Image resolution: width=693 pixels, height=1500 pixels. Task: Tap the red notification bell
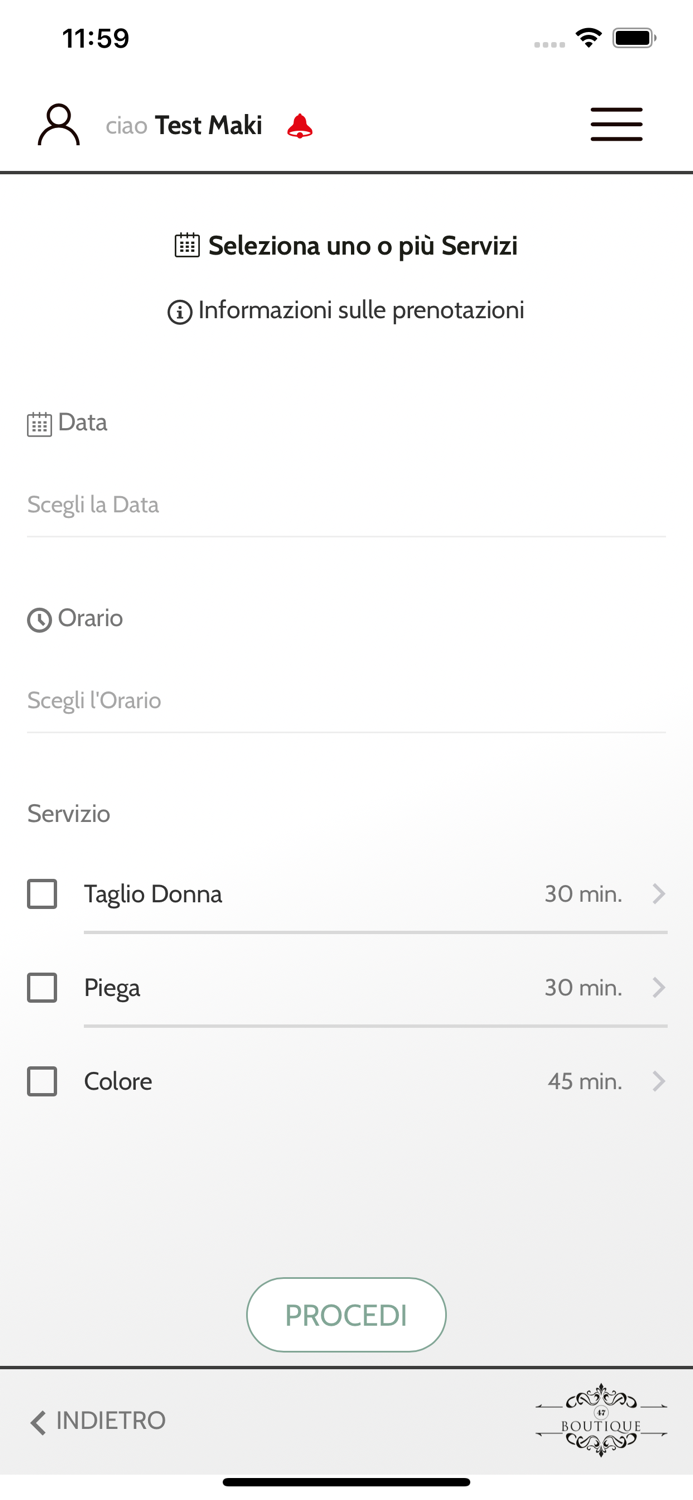click(300, 126)
